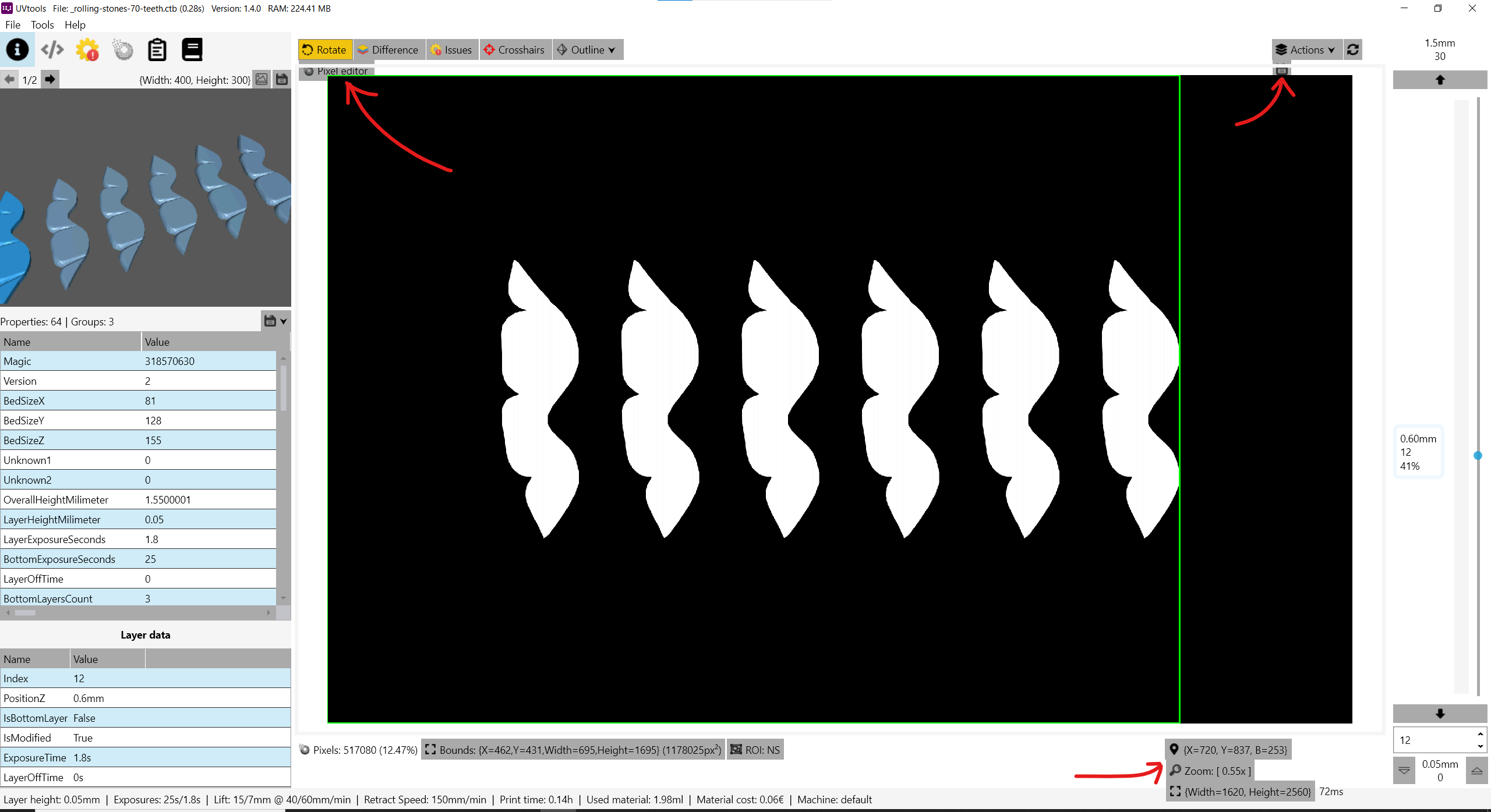Open the Outline dropdown

pos(587,49)
